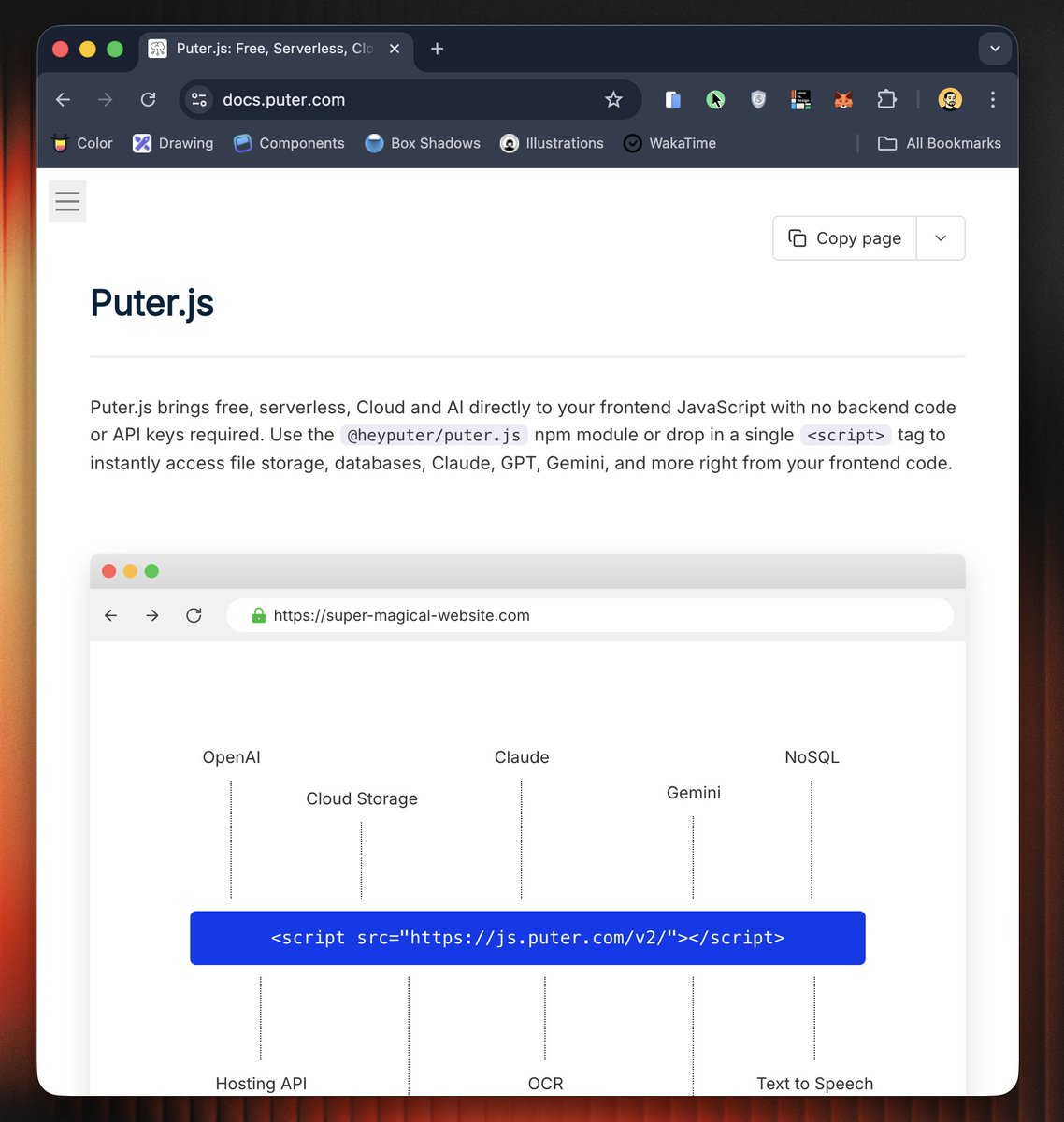Click the Hosting API label
This screenshot has width=1064, height=1122.
coord(261,1084)
